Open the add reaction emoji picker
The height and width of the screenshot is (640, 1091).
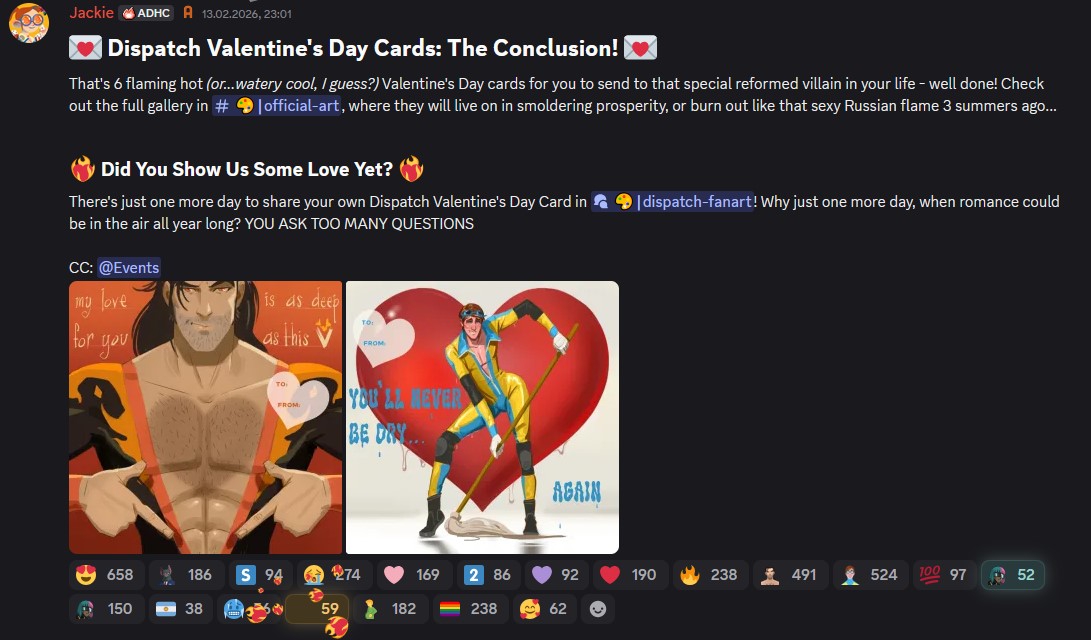click(598, 609)
